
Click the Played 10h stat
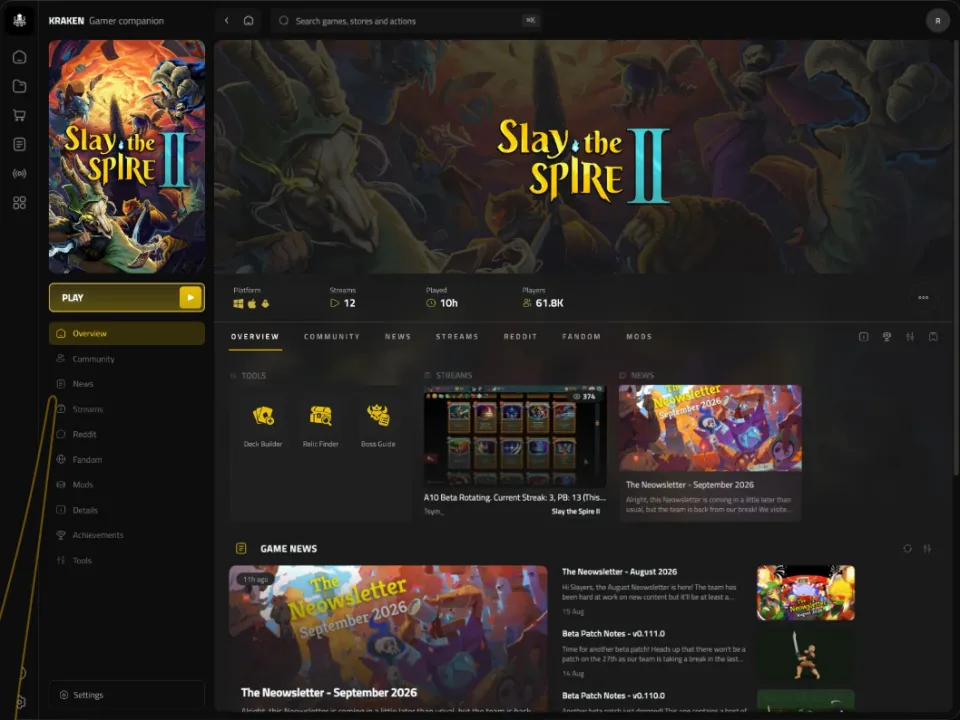click(442, 298)
